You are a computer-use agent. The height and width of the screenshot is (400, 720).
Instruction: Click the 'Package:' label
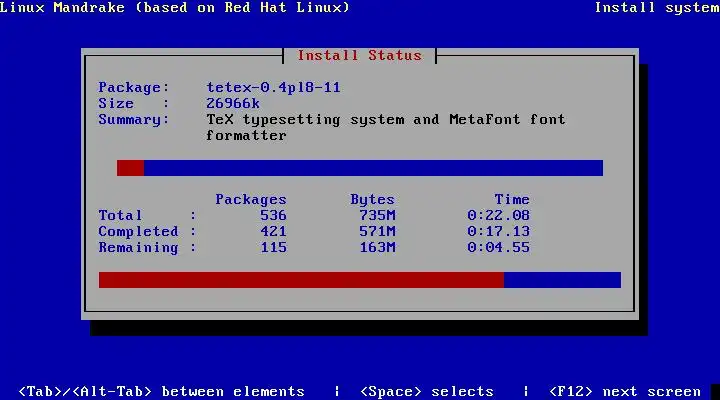pyautogui.click(x=134, y=87)
